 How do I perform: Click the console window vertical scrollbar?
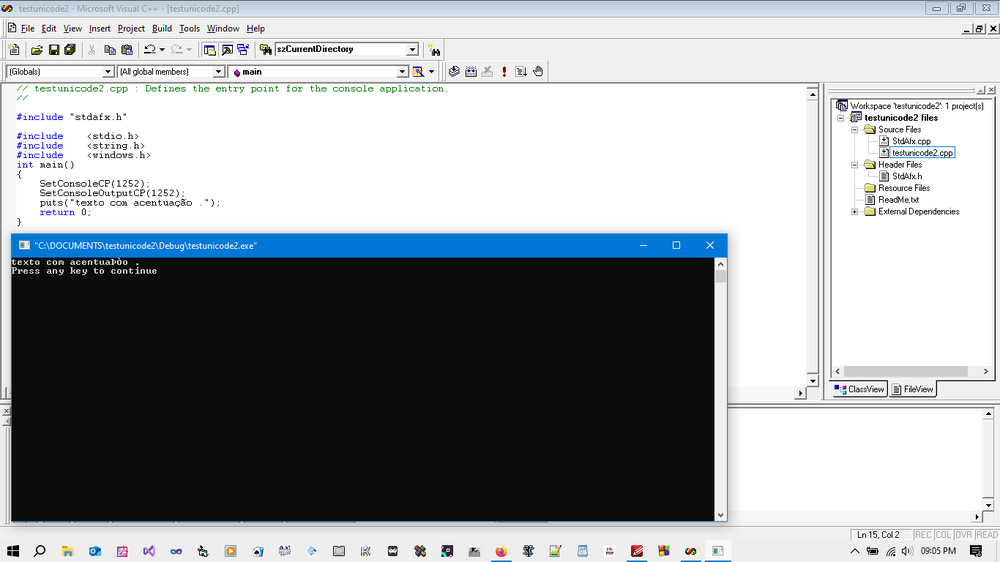coord(721,390)
